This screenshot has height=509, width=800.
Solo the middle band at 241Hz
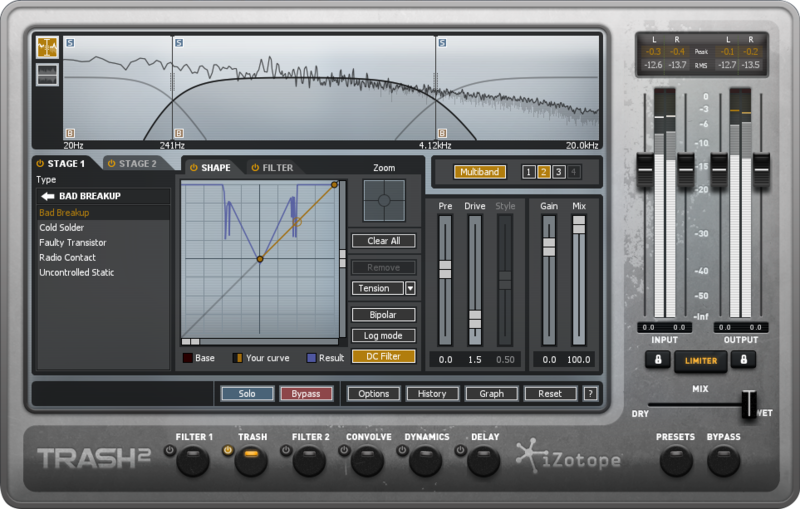(179, 43)
